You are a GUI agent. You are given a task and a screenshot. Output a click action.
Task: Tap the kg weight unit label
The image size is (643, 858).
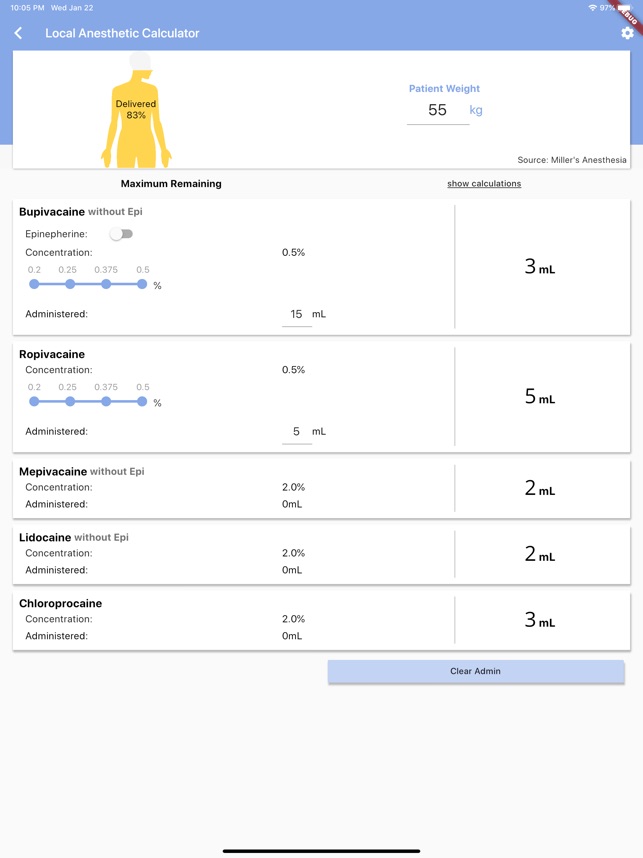point(476,110)
